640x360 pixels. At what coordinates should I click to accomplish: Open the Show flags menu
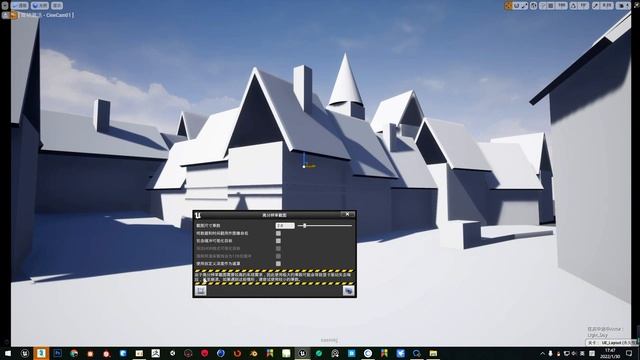point(57,6)
